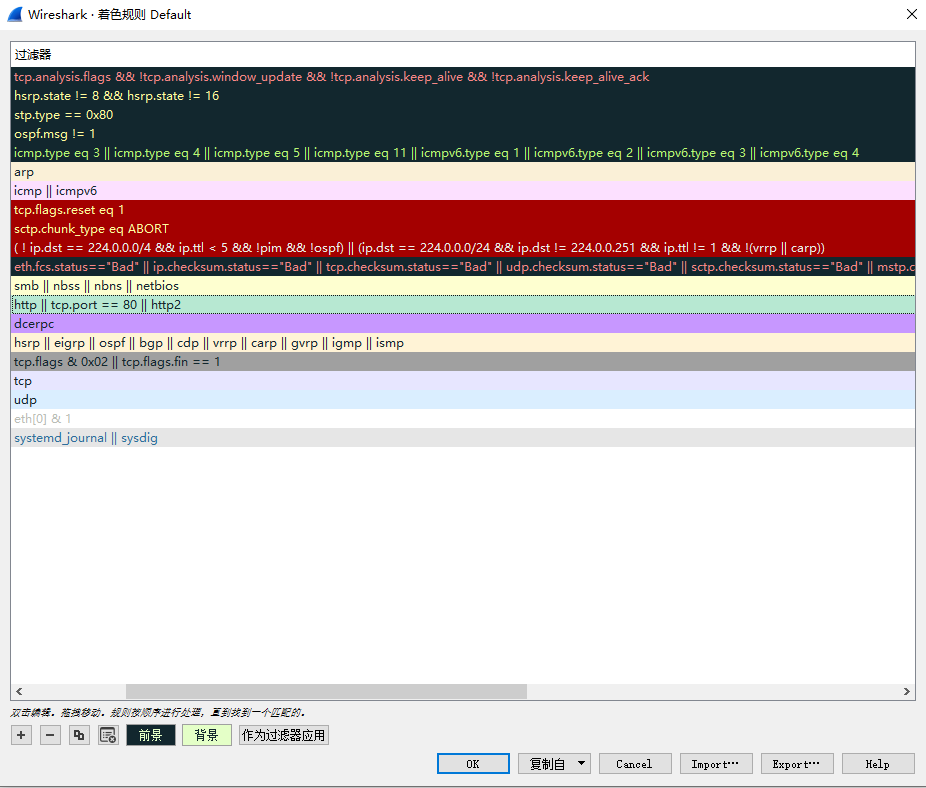The width and height of the screenshot is (926, 788).
Task: Select the icmp || icmpv6 rule
Action: click(463, 191)
